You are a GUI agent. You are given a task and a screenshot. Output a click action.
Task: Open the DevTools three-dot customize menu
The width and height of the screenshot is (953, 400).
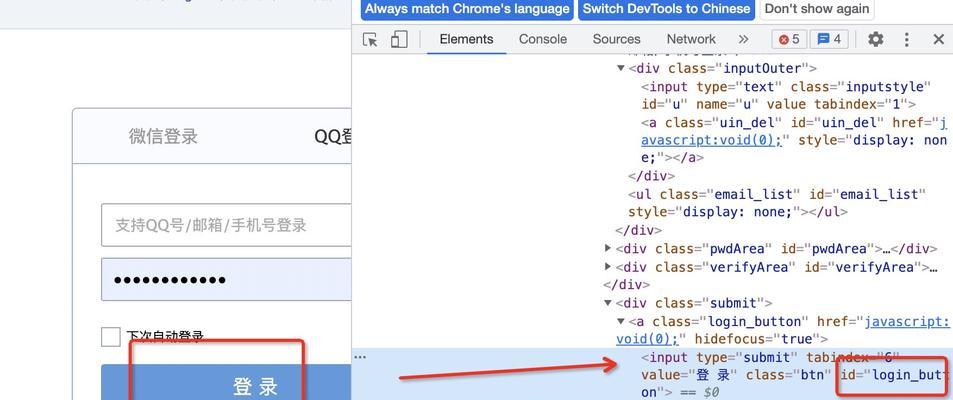907,40
